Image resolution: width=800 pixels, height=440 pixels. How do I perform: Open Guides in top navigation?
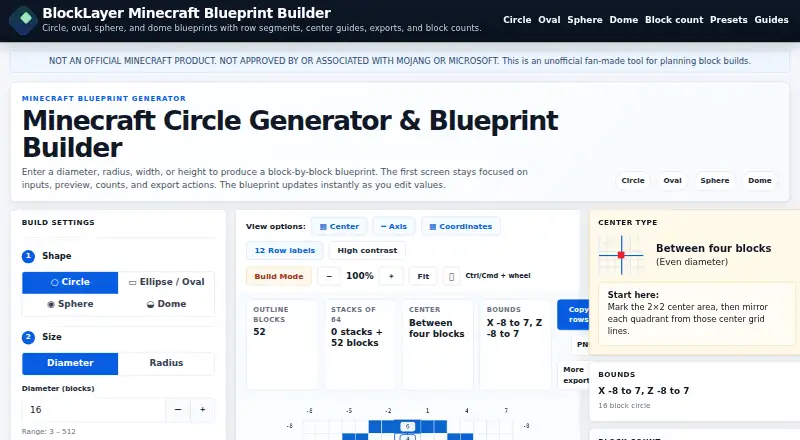(771, 20)
